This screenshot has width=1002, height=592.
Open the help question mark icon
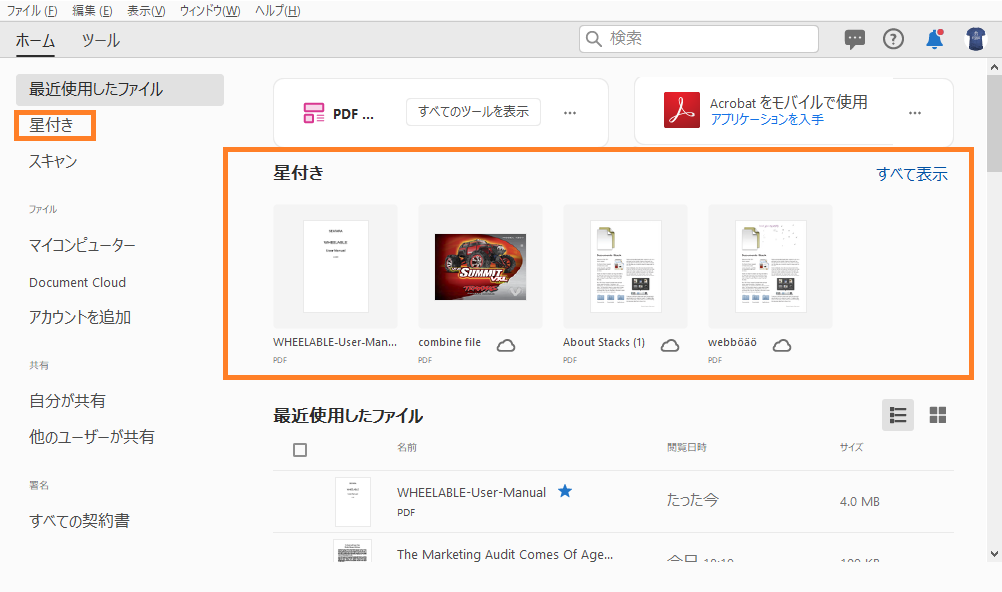coord(893,40)
